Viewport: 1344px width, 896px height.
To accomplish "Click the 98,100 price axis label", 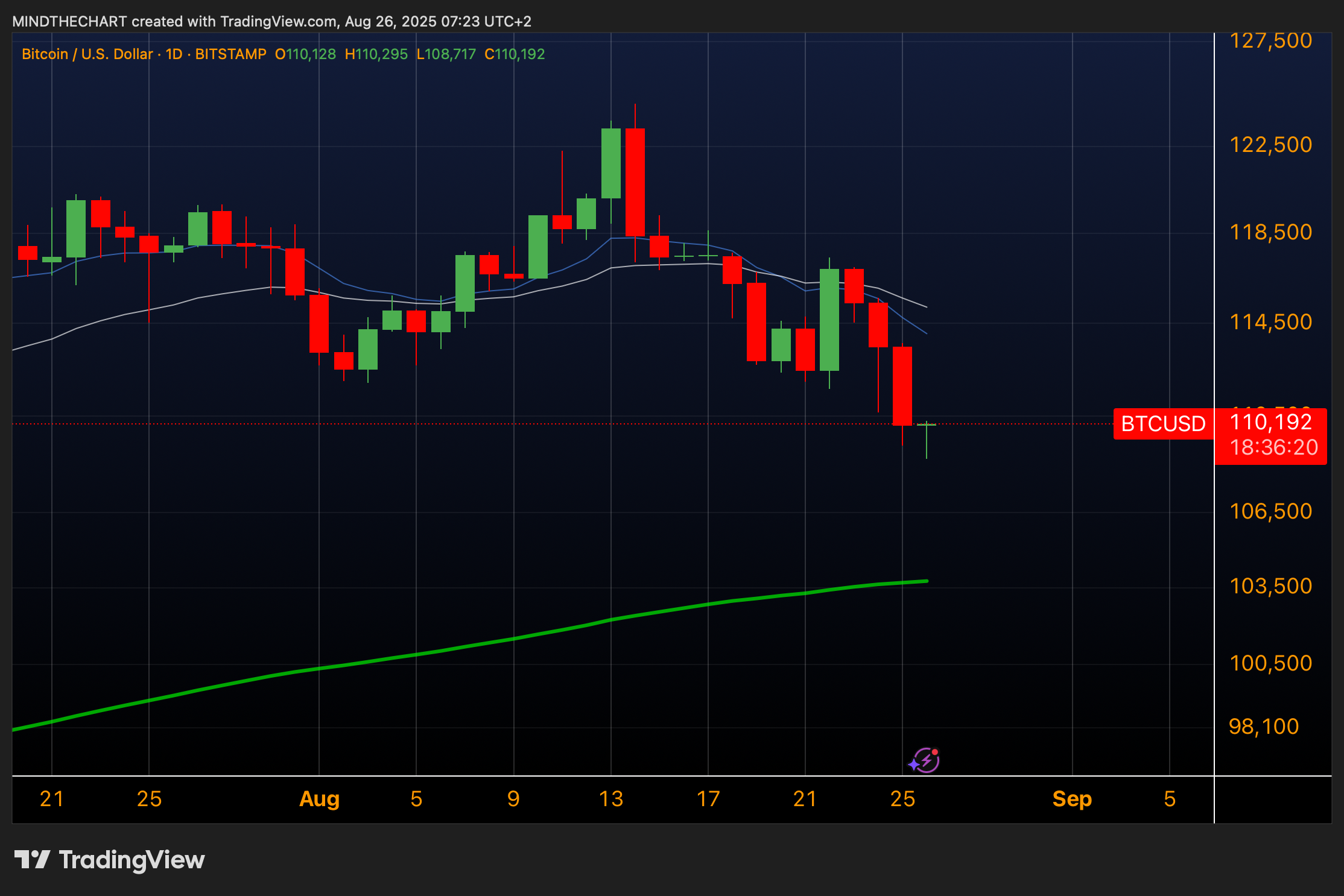I will click(x=1263, y=727).
